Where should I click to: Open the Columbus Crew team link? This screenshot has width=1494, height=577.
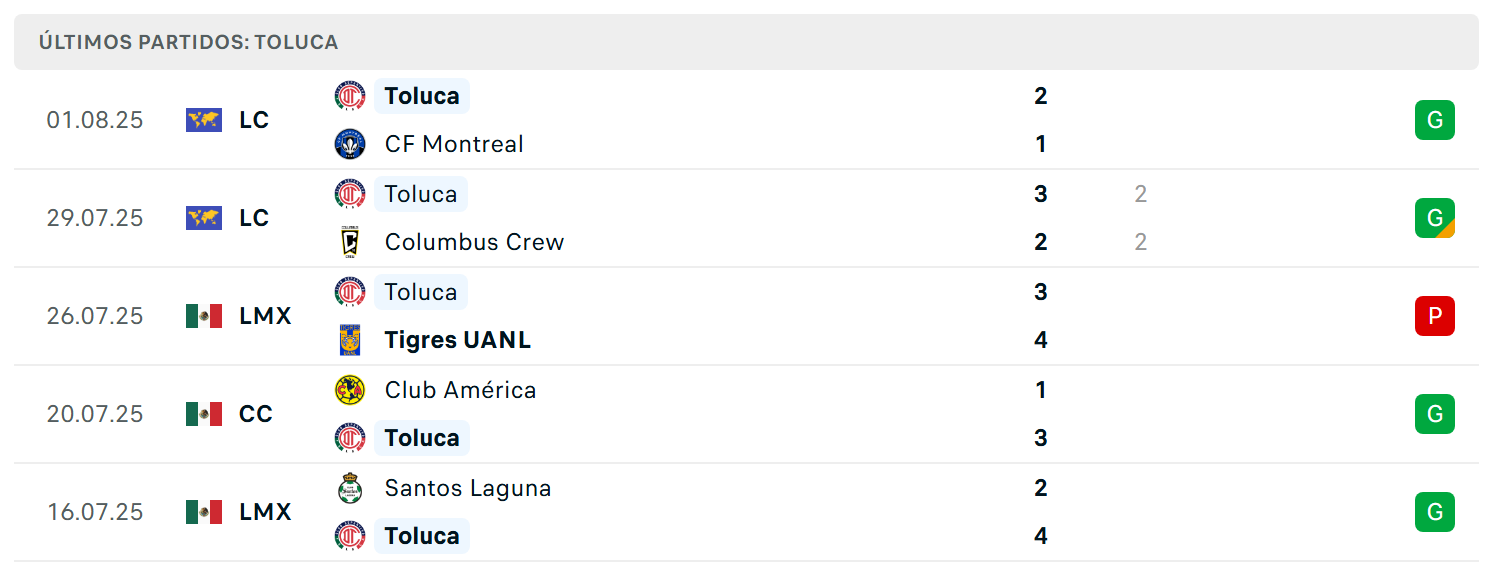(474, 242)
